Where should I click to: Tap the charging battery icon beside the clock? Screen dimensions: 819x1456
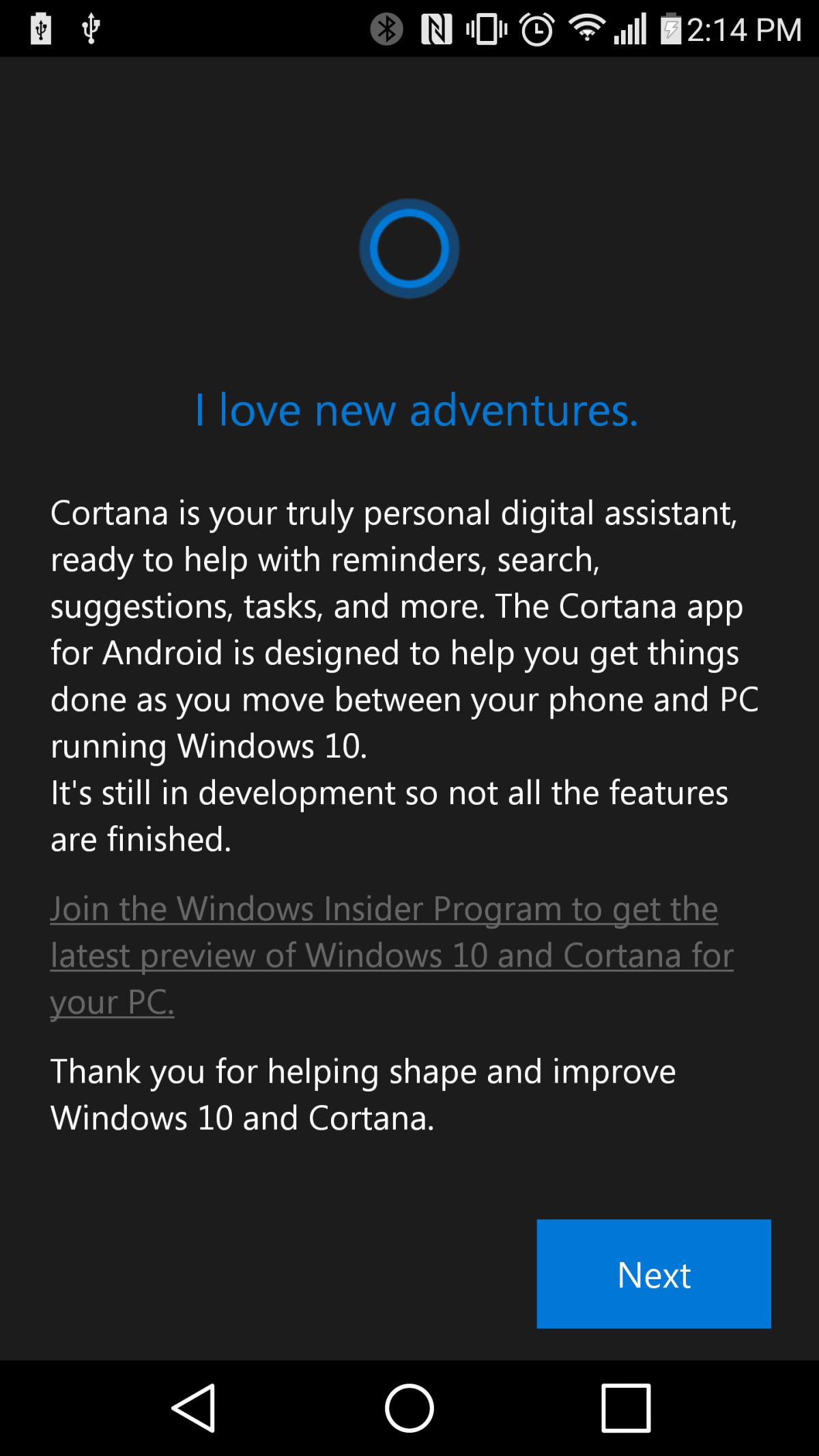coord(671,29)
